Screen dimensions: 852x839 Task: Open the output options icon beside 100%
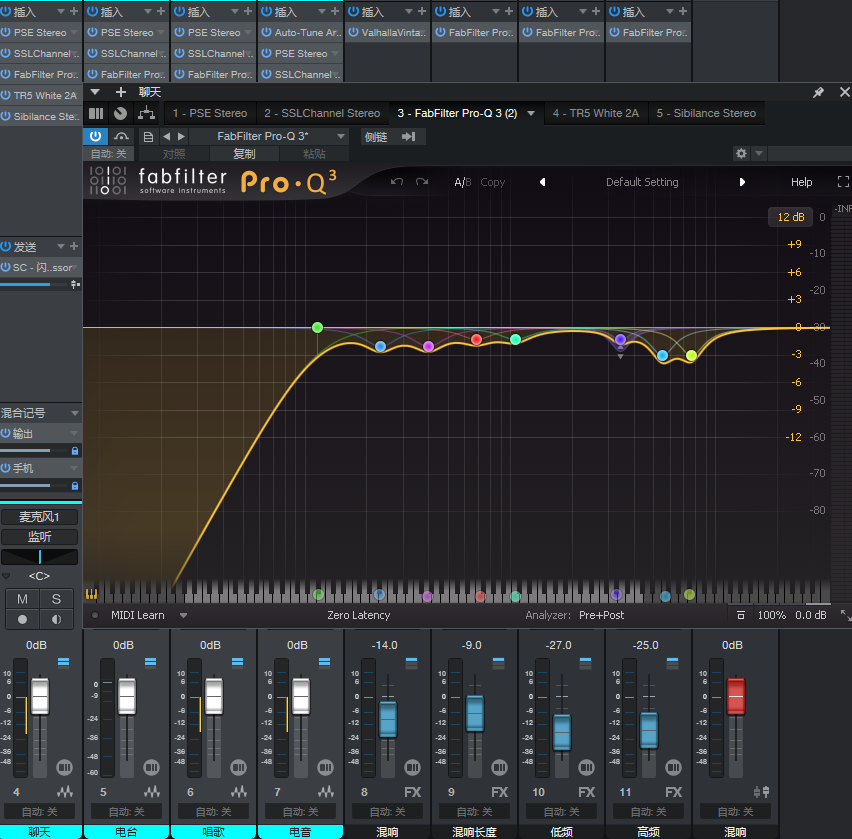(x=741, y=615)
